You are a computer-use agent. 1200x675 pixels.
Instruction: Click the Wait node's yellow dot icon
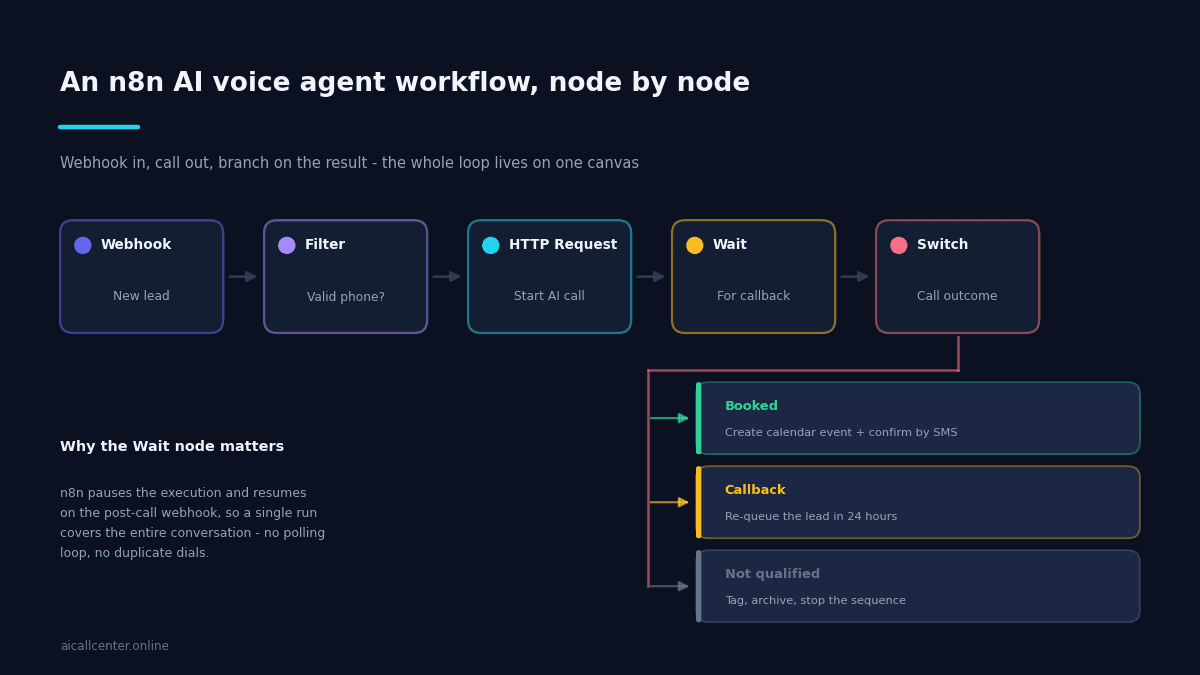[x=695, y=245]
